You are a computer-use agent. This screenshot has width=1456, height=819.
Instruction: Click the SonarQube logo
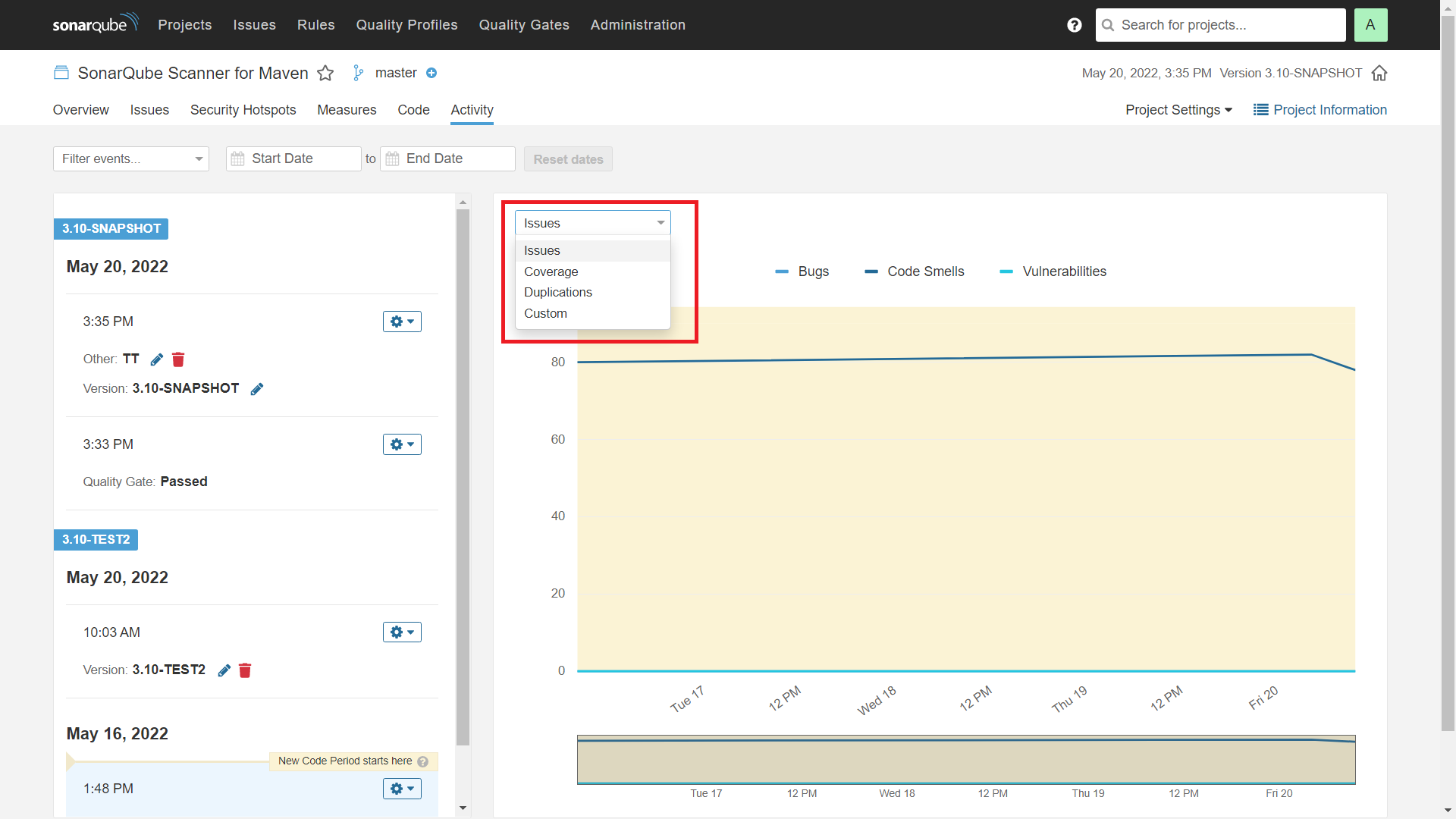tap(96, 24)
